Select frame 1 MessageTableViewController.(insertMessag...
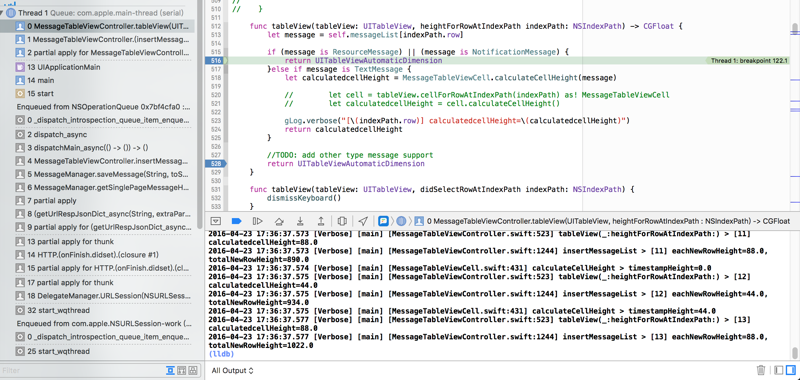This screenshot has width=800, height=380. [x=97, y=39]
